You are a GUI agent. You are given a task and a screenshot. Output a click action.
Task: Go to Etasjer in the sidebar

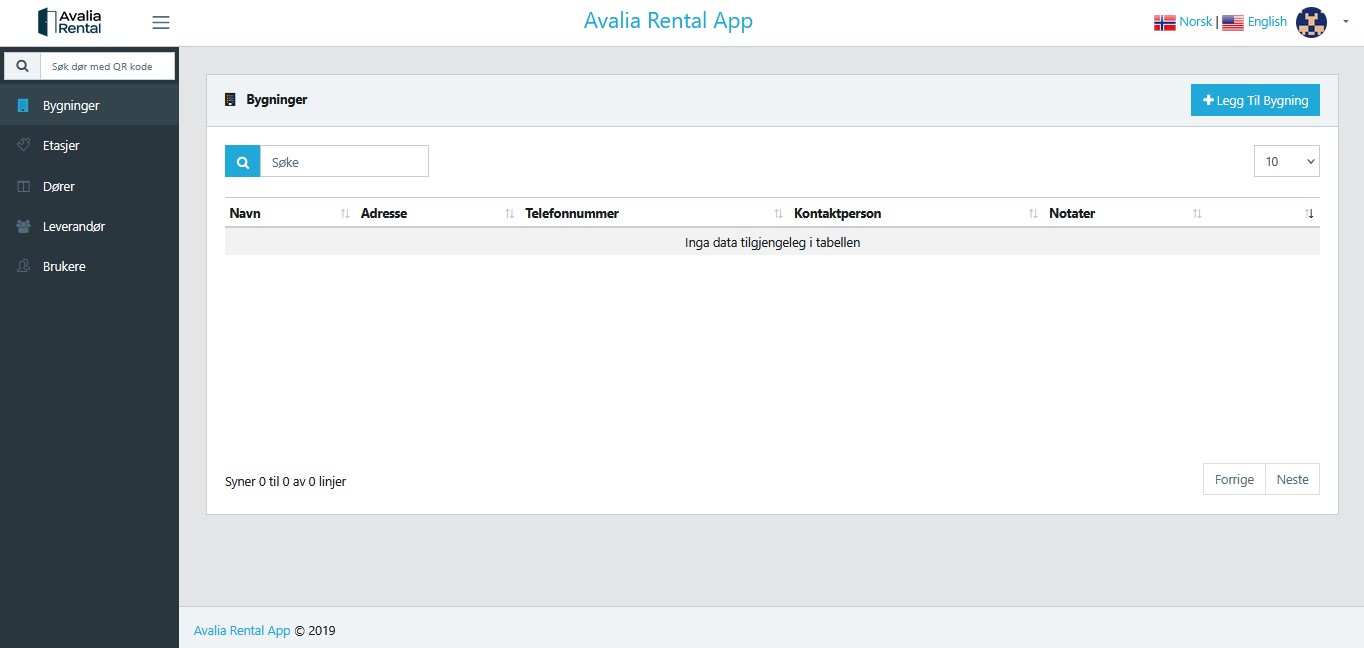[x=61, y=145]
